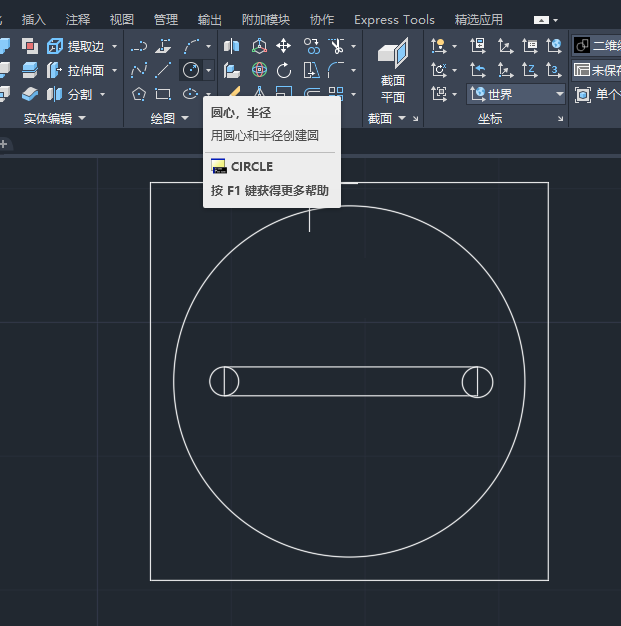Open the Fillet tool dropdown arrow
The height and width of the screenshot is (626, 621).
point(353,70)
